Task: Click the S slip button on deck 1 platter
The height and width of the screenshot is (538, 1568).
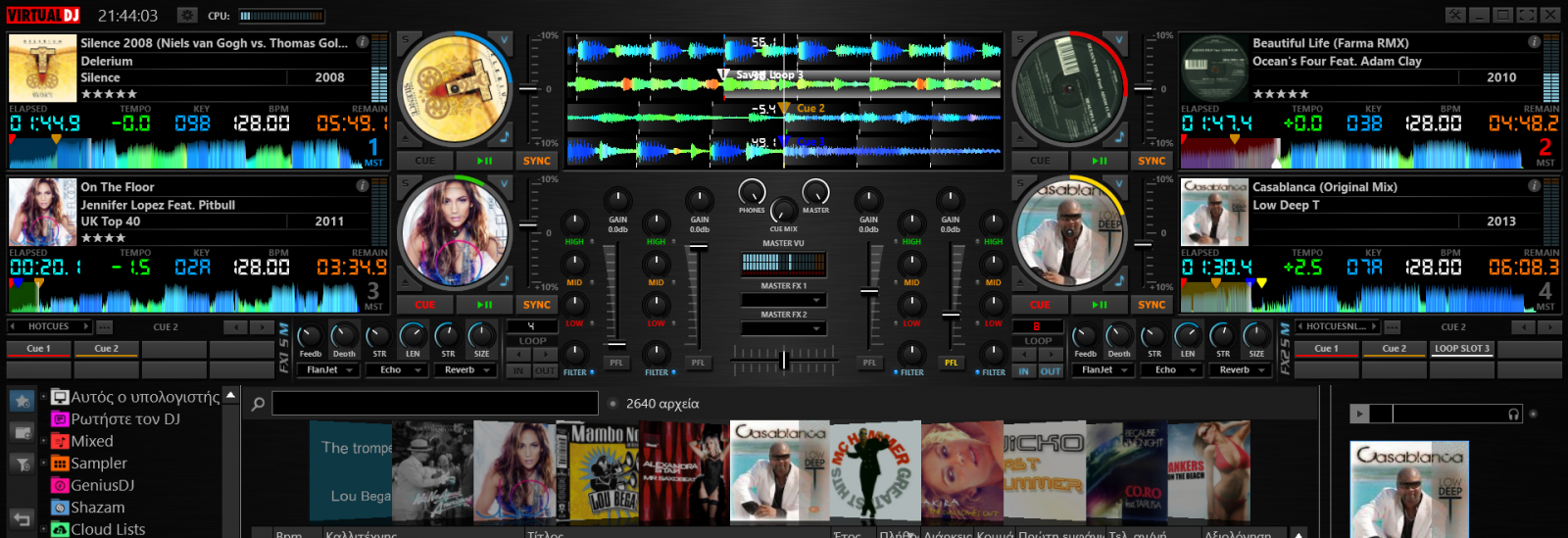Action: coord(405,40)
